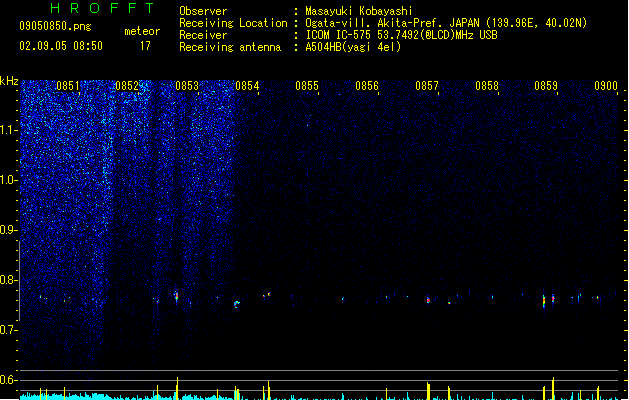This screenshot has width=629, height=400.
Task: Click the 0858 time marker
Action: click(x=487, y=86)
